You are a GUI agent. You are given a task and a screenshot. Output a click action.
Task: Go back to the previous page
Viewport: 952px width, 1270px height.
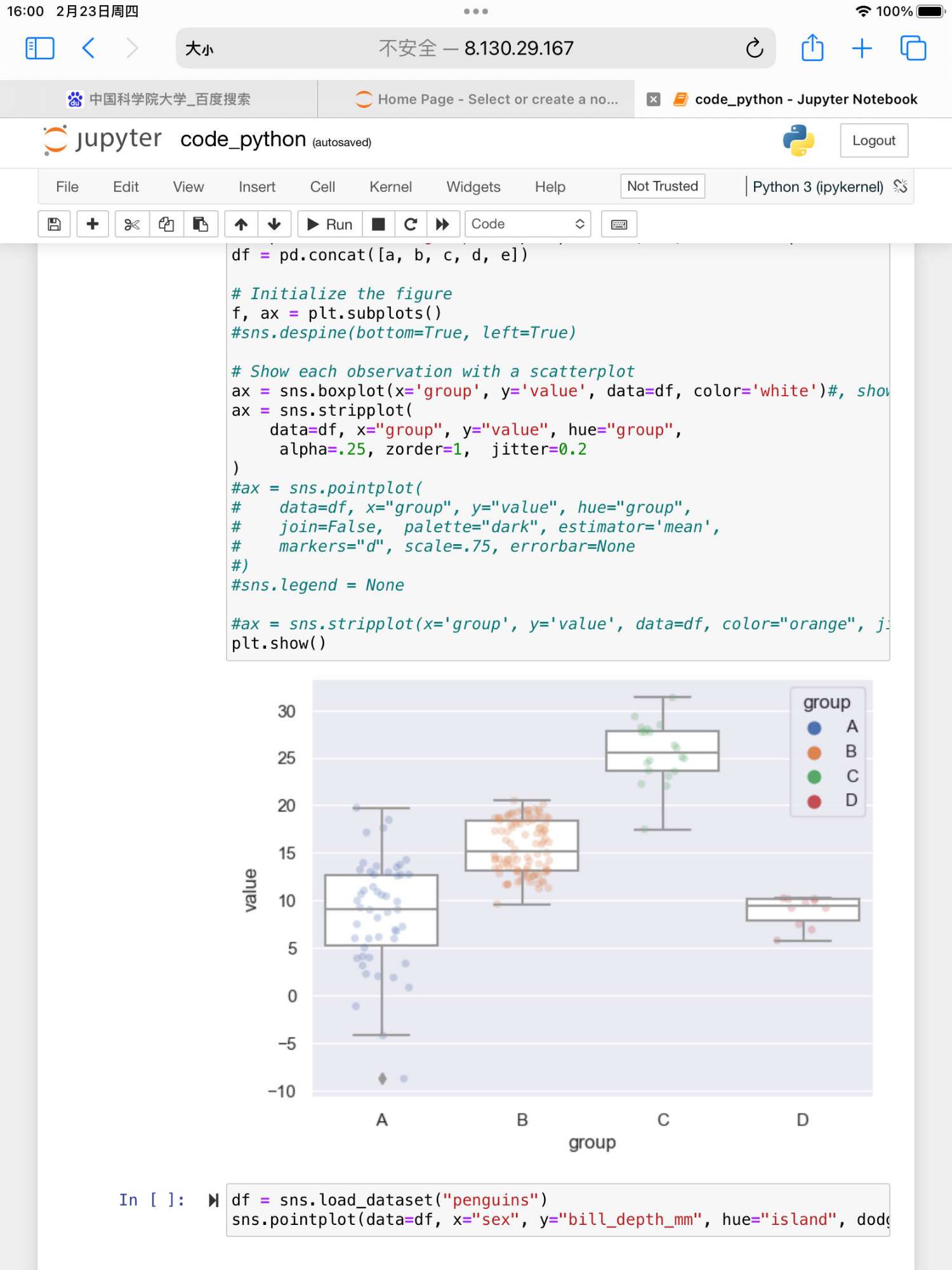pyautogui.click(x=89, y=48)
